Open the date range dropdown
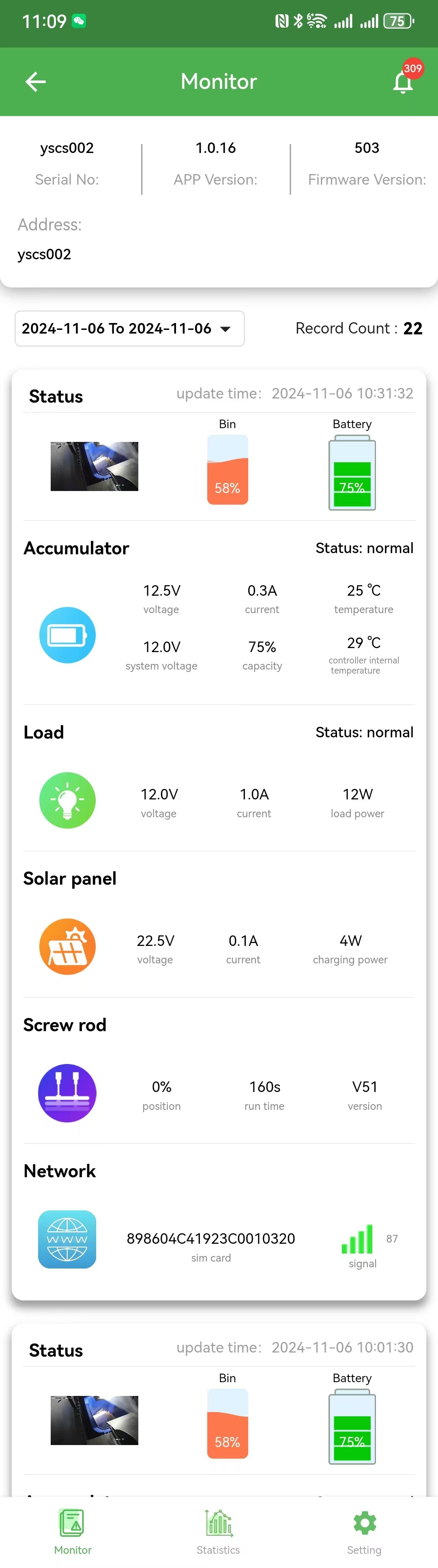The width and height of the screenshot is (438, 1568). [x=130, y=329]
